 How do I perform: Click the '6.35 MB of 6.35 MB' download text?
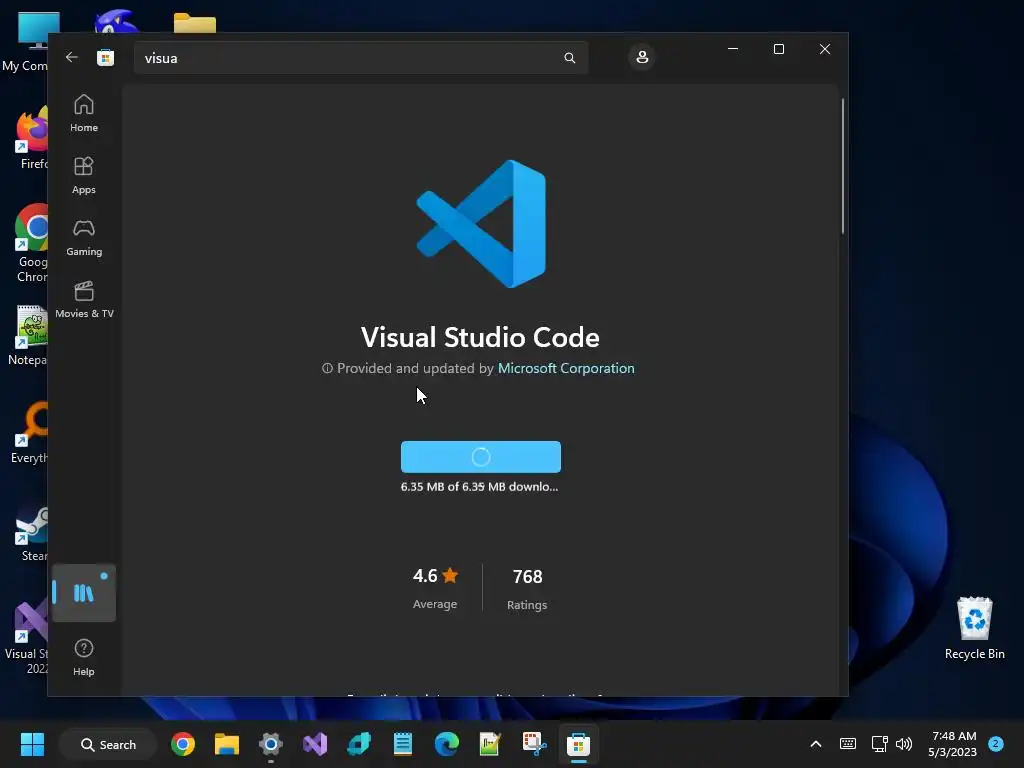pos(479,487)
